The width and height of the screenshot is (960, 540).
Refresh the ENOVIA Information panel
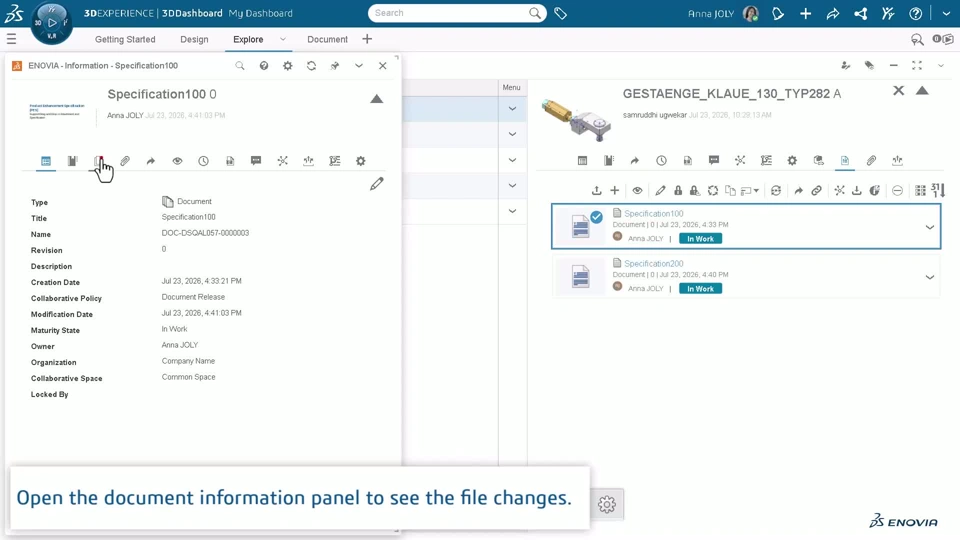tap(312, 66)
